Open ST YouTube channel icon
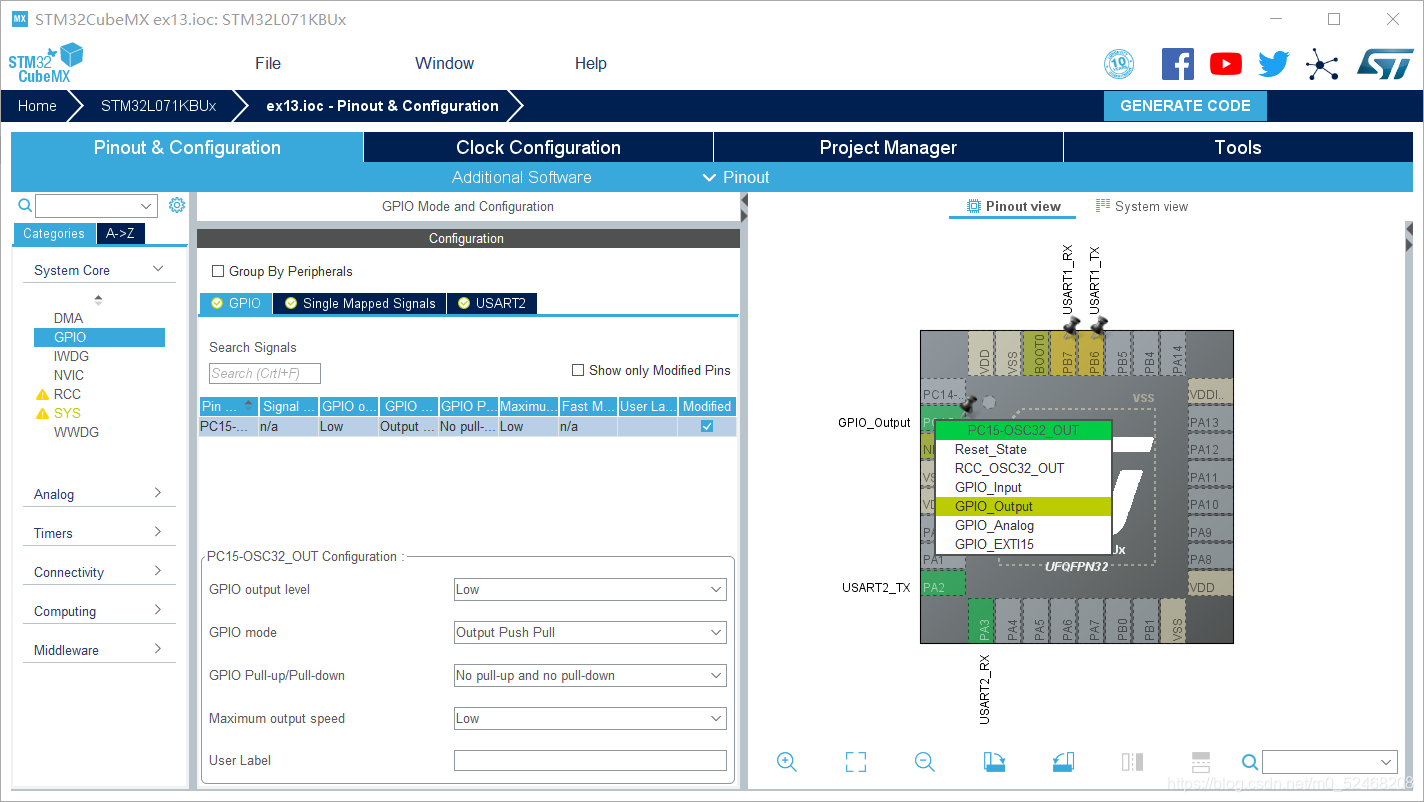Image resolution: width=1424 pixels, height=802 pixels. click(x=1226, y=64)
